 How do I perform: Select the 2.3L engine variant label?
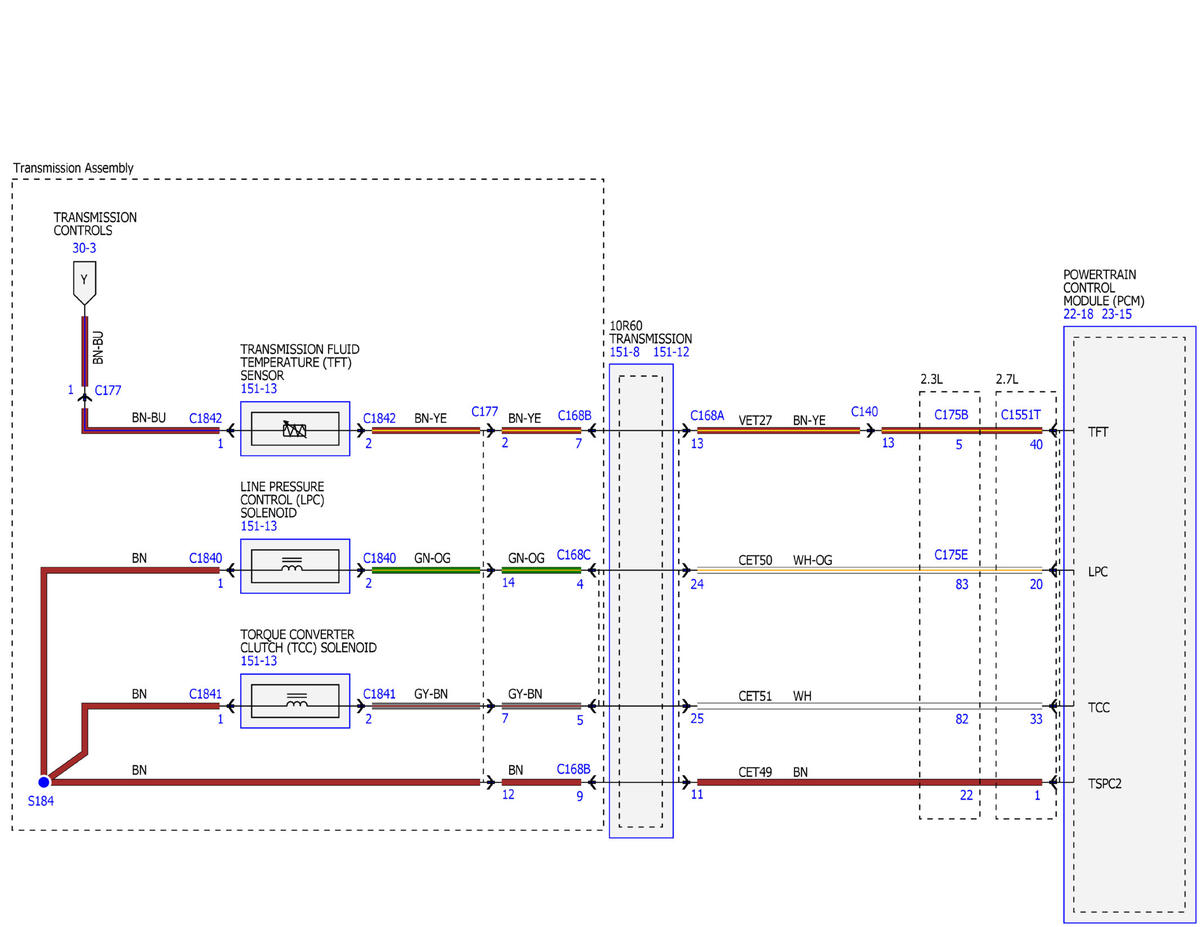(932, 380)
